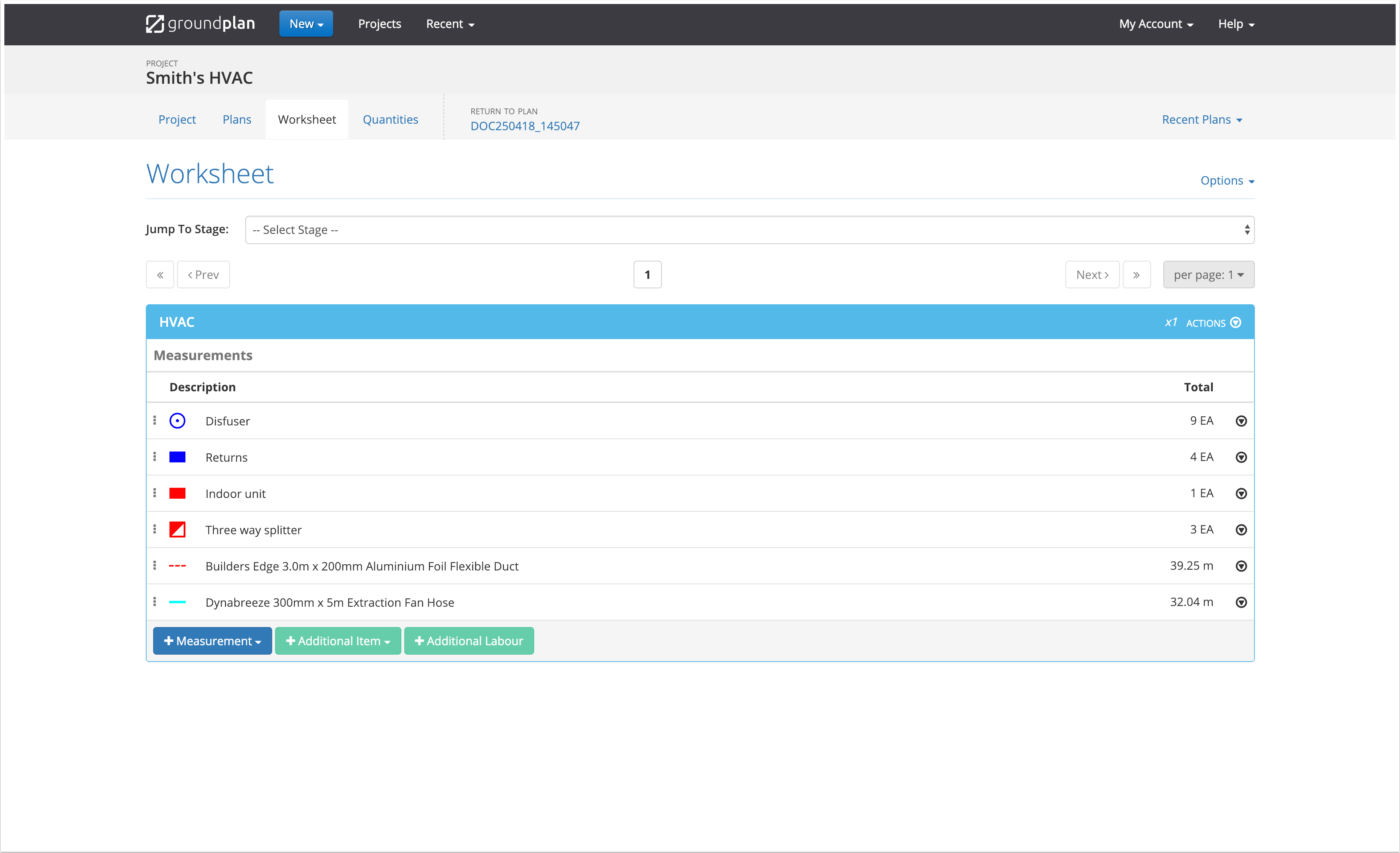Click the Additional Labour button

pos(469,640)
